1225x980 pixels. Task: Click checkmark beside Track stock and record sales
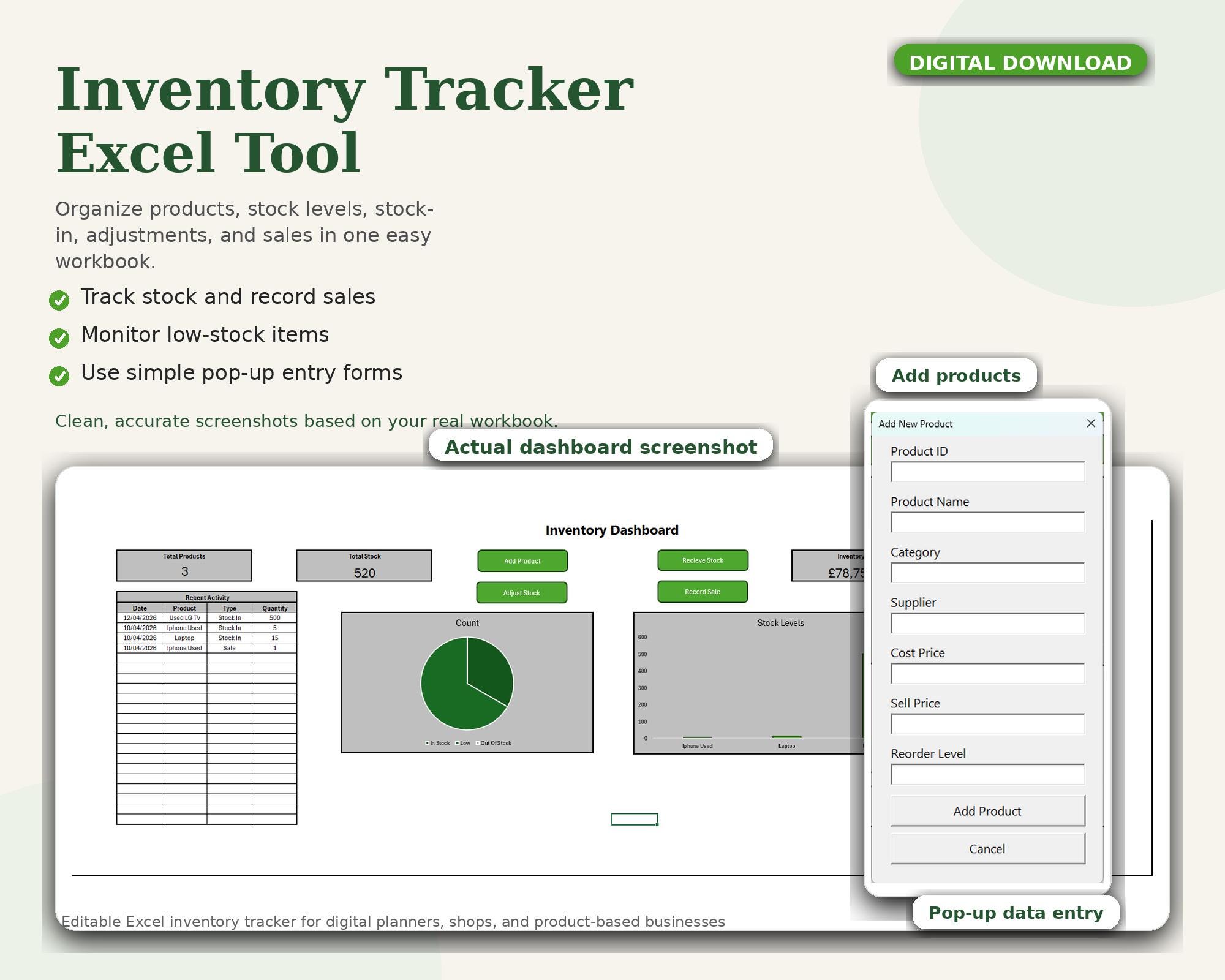pyautogui.click(x=59, y=300)
